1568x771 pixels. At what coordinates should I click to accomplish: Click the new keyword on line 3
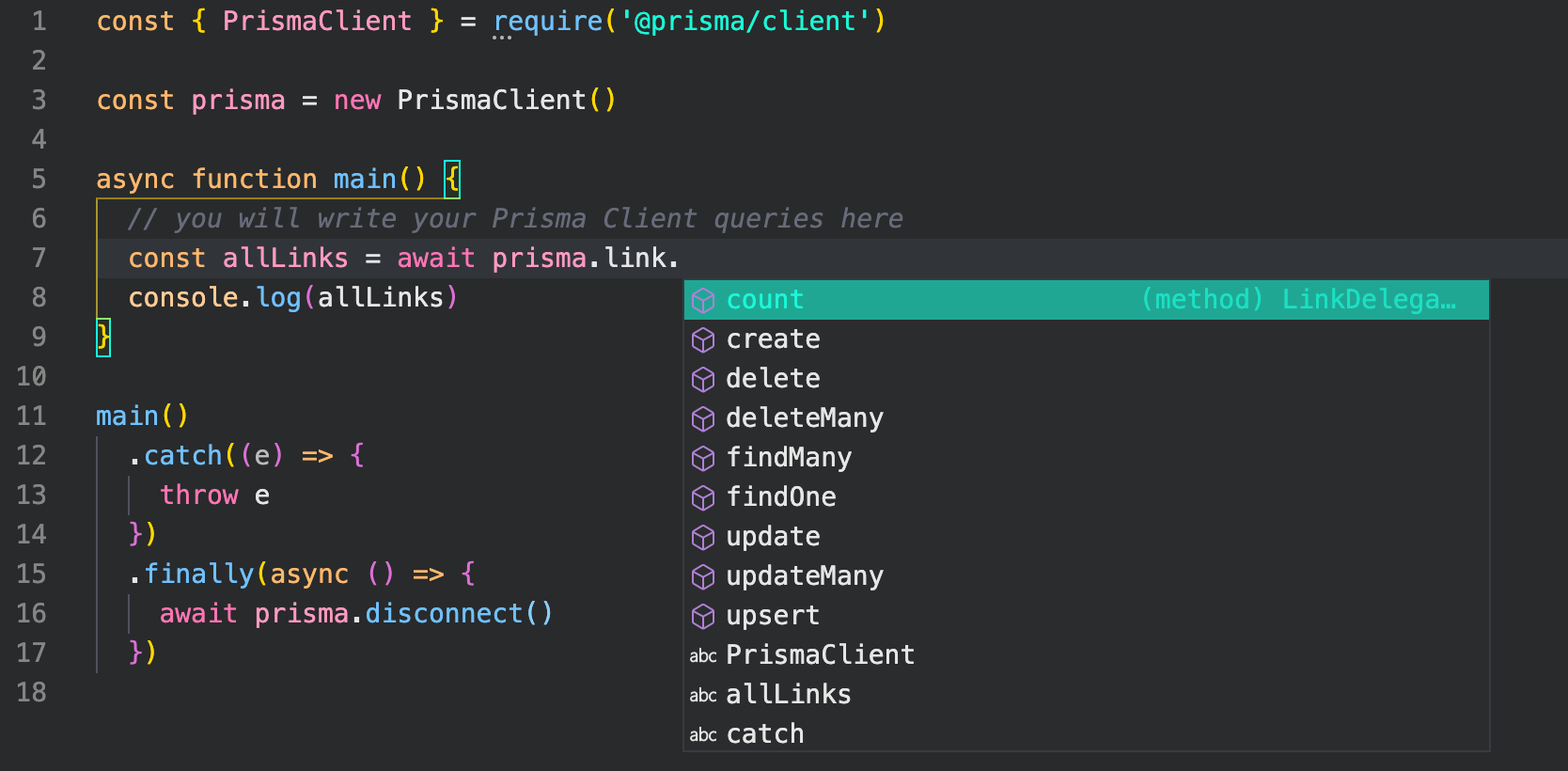point(357,100)
